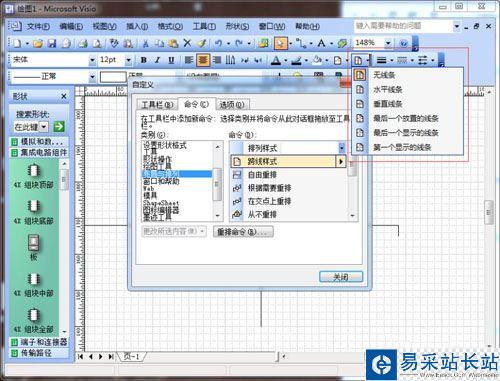Switch to the 工具栏 tab
Viewport: 500px width, 381px height.
157,105
